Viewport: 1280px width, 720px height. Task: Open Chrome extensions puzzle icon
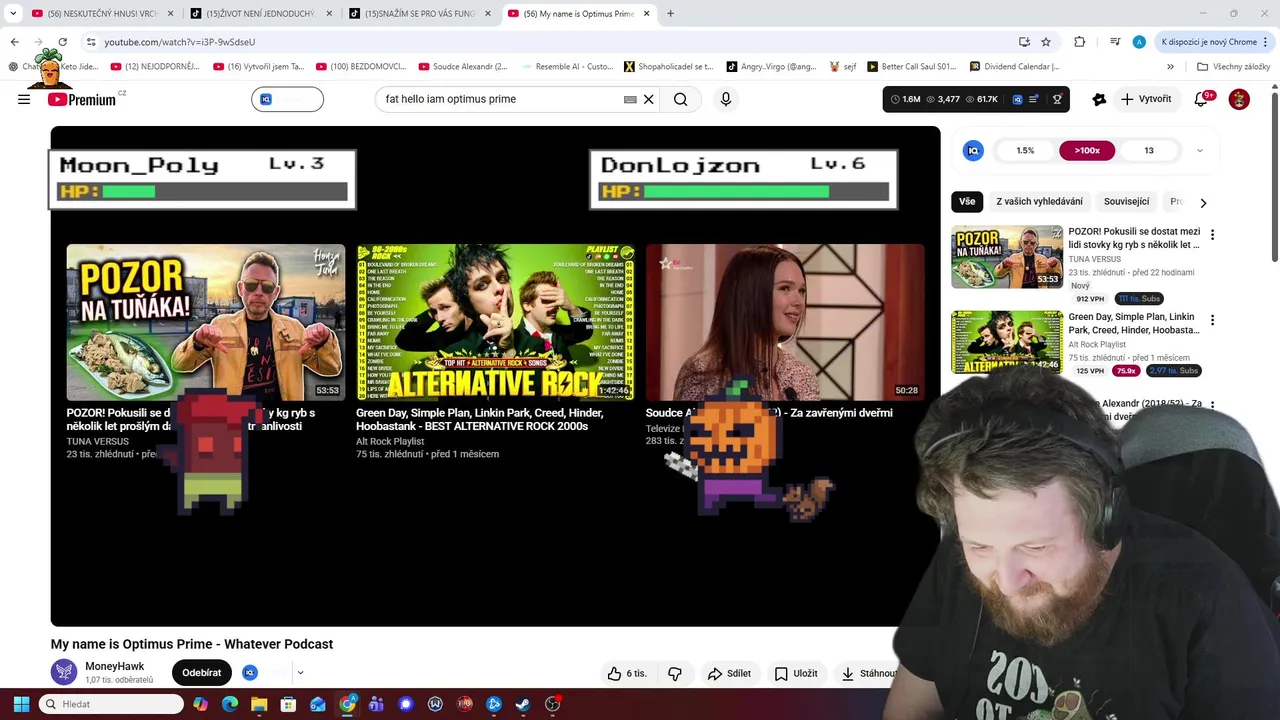(1079, 42)
